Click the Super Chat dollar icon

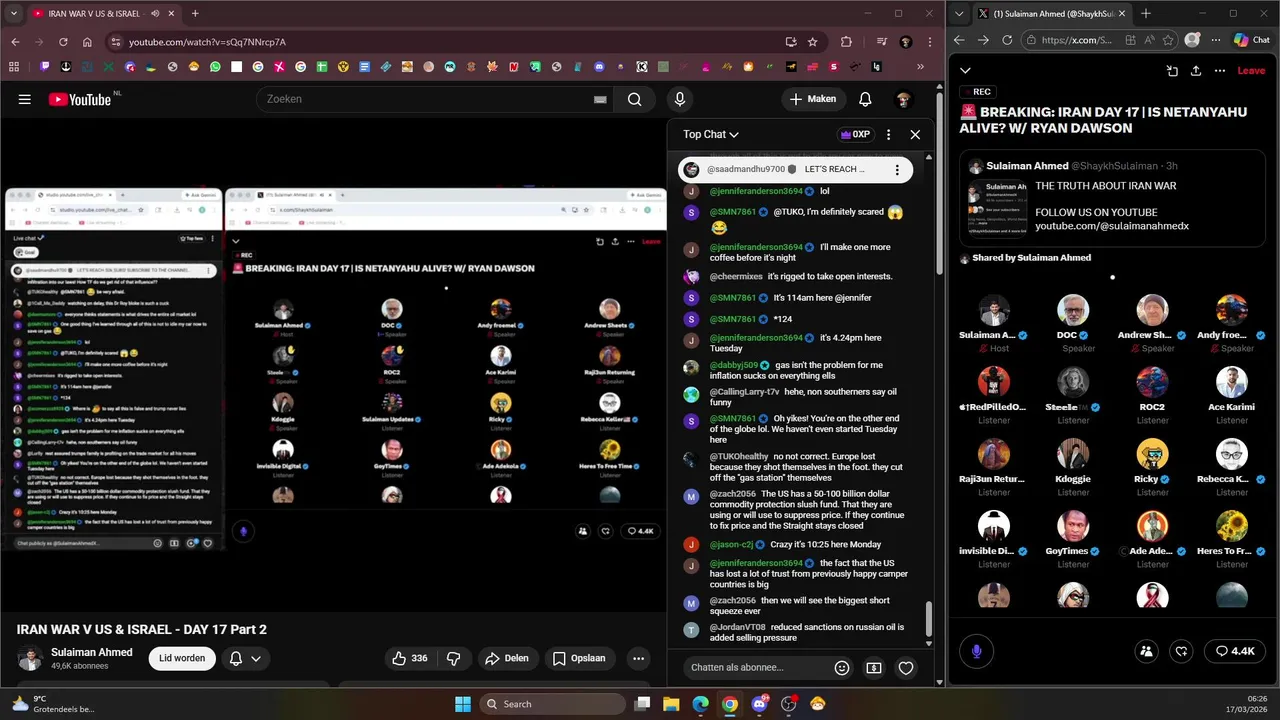[874, 668]
